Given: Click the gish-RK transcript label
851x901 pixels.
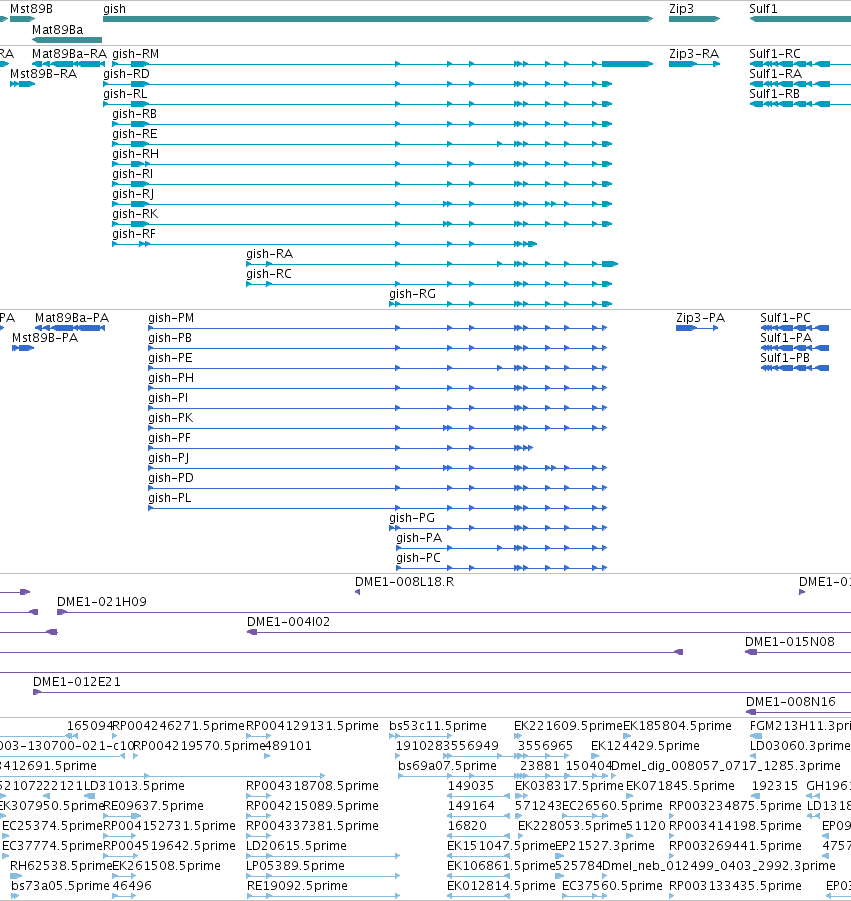Looking at the screenshot, I should pyautogui.click(x=135, y=214).
